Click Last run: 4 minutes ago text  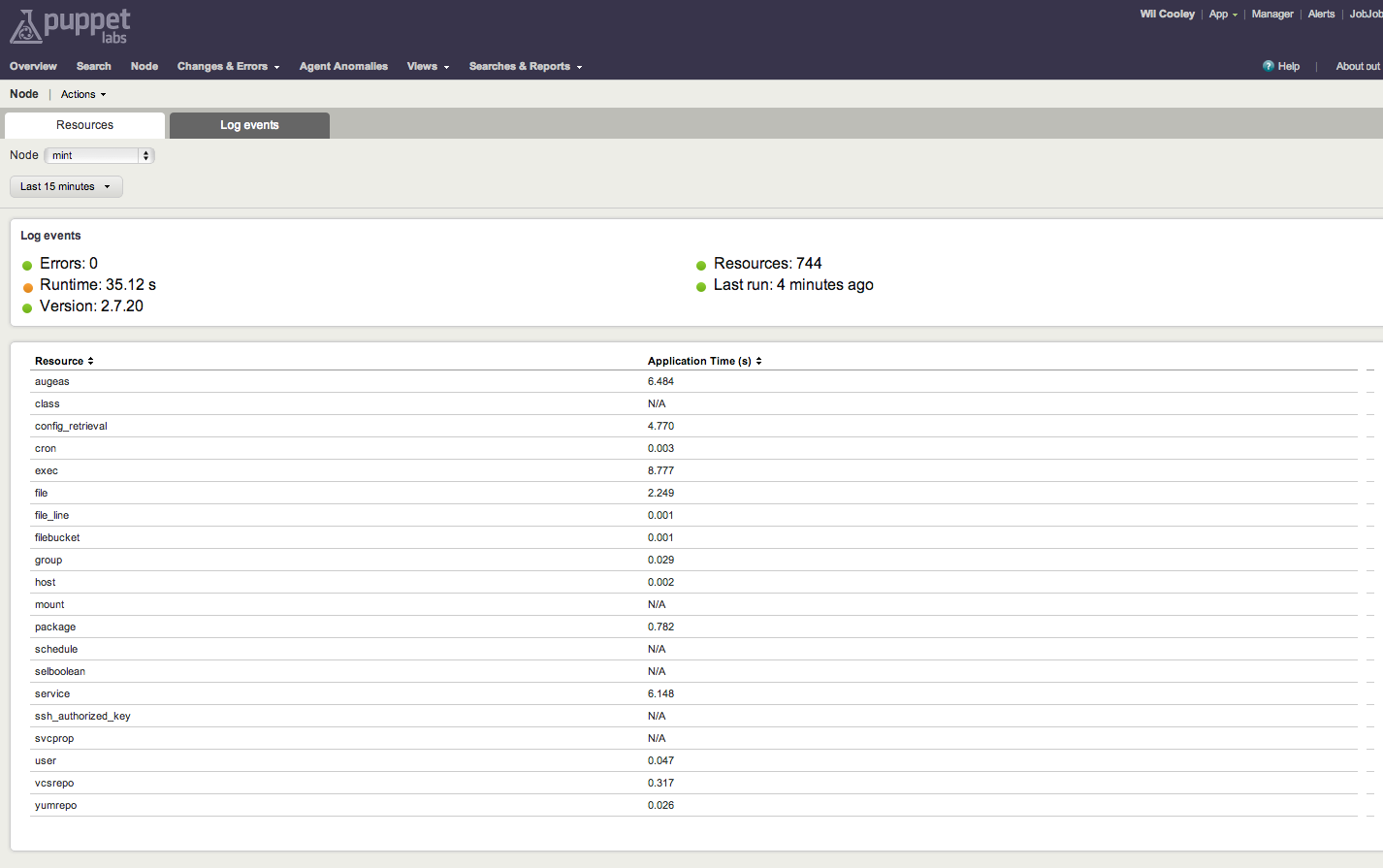tap(793, 284)
